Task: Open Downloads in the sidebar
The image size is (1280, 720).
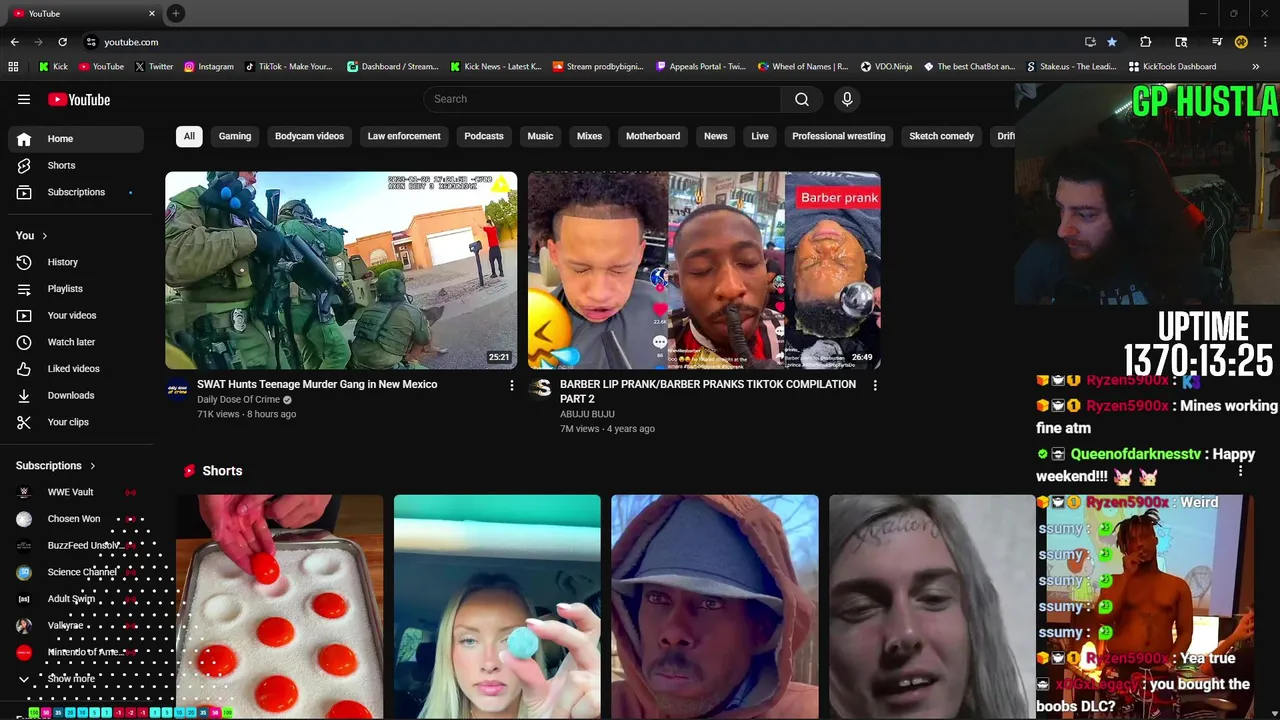Action: (76, 395)
